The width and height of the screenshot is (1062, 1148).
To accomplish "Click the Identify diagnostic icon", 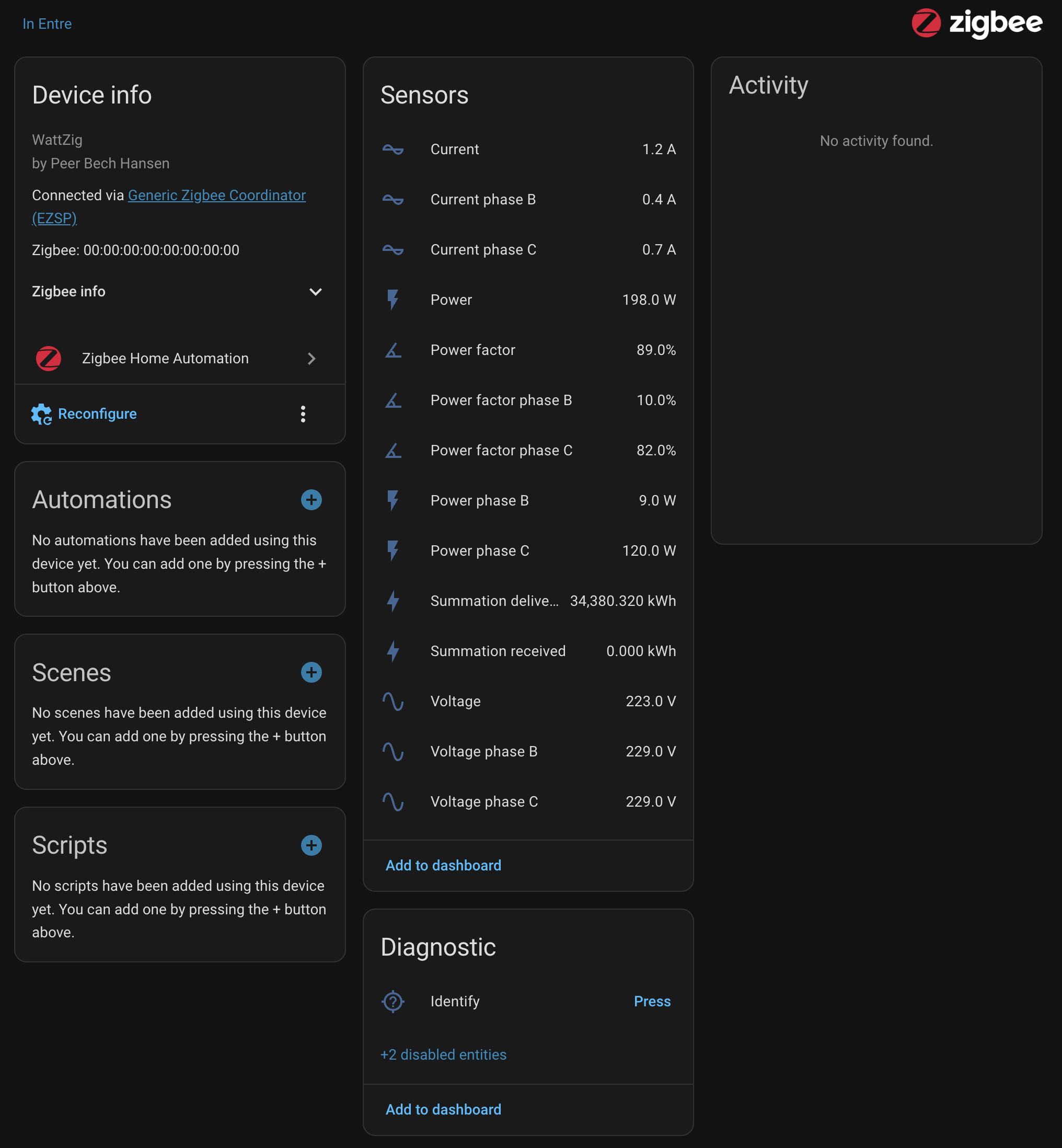I will (x=393, y=1001).
